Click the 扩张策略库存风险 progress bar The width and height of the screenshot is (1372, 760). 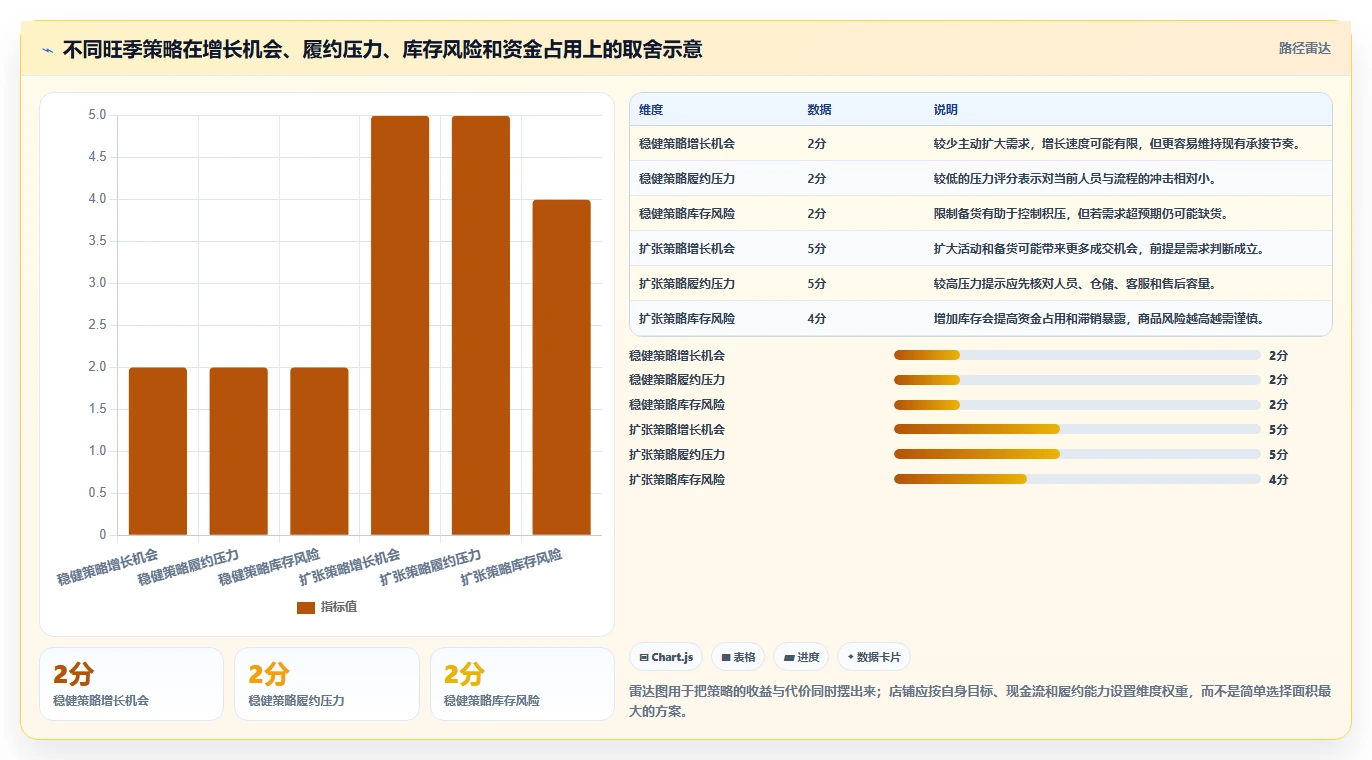pos(1077,480)
